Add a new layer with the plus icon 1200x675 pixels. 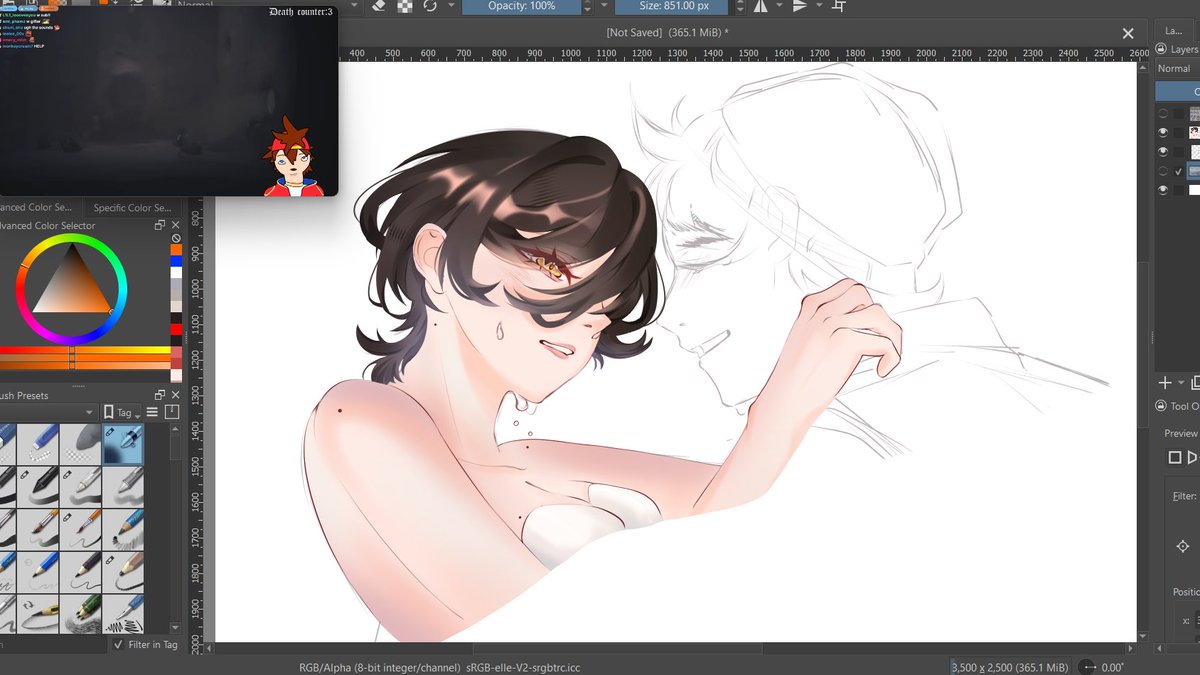(x=1164, y=383)
